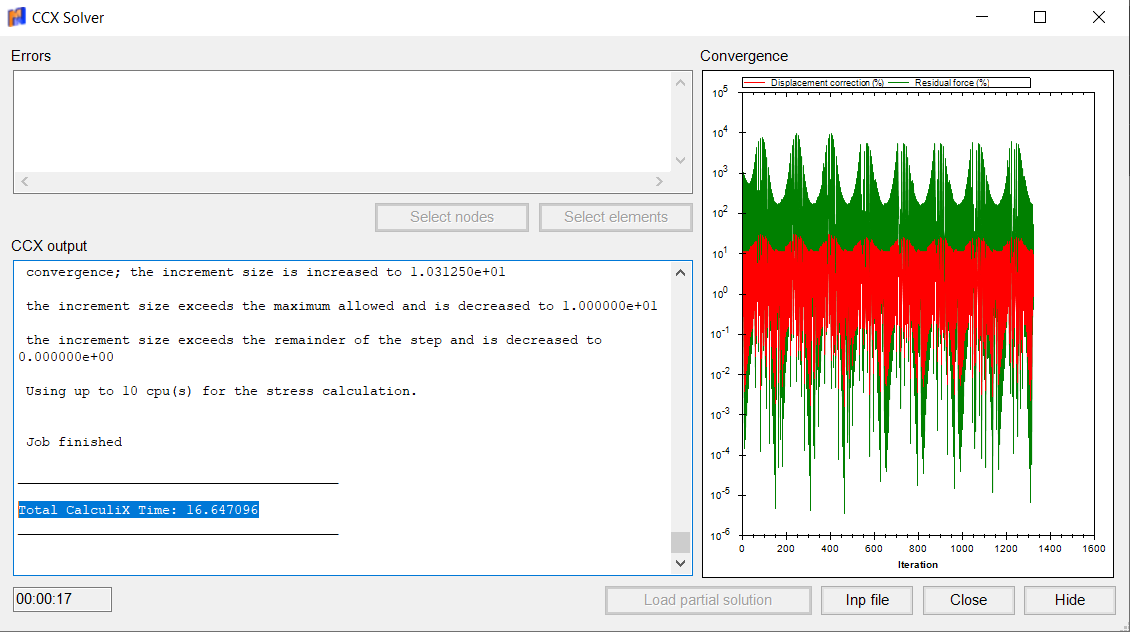Click CCX output scroll down arrow
1130x633 pixels.
(680, 563)
